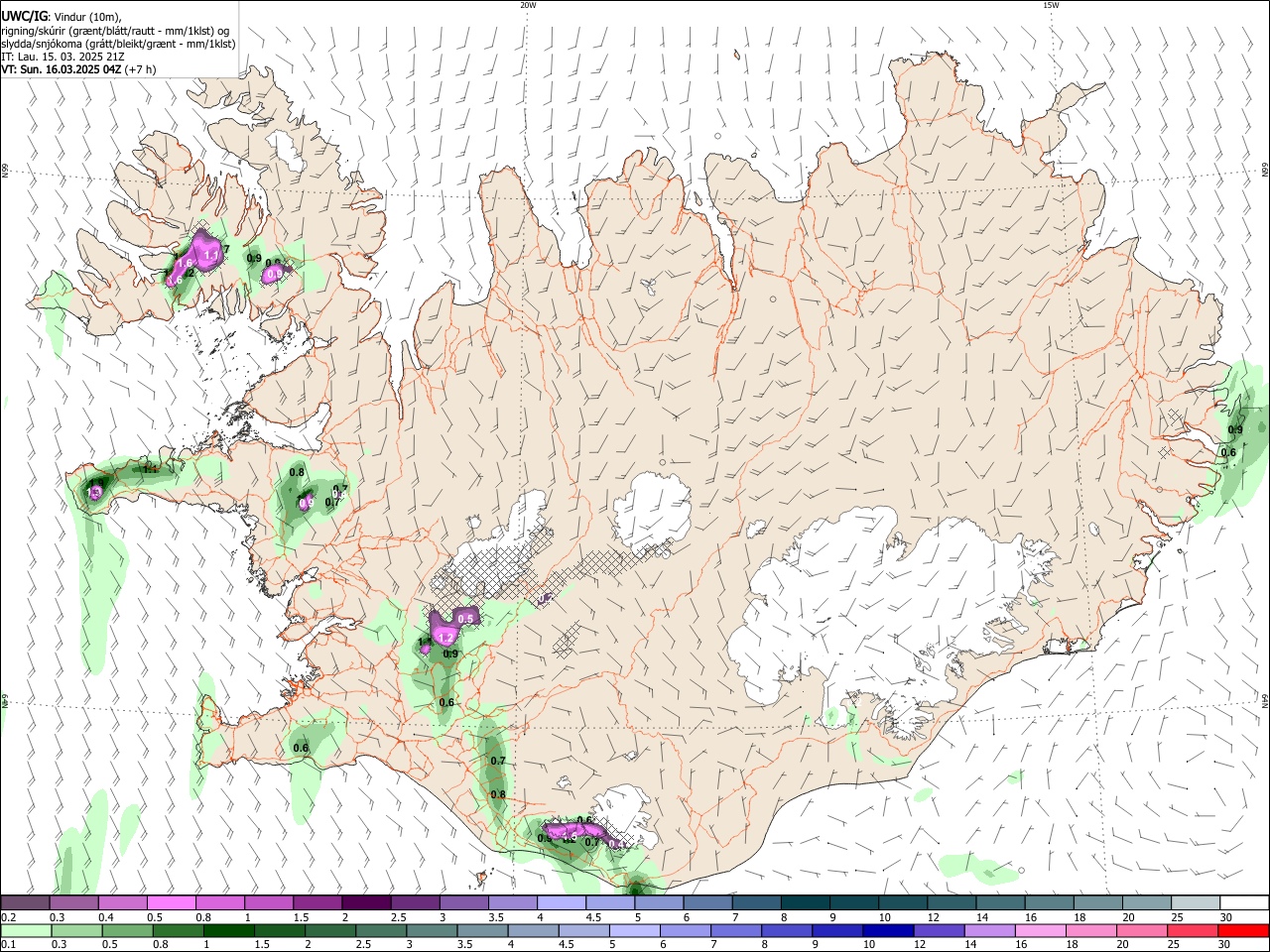Select the violet swatch between 12 and 14
Viewport: 1270px width, 952px height.
(939, 931)
